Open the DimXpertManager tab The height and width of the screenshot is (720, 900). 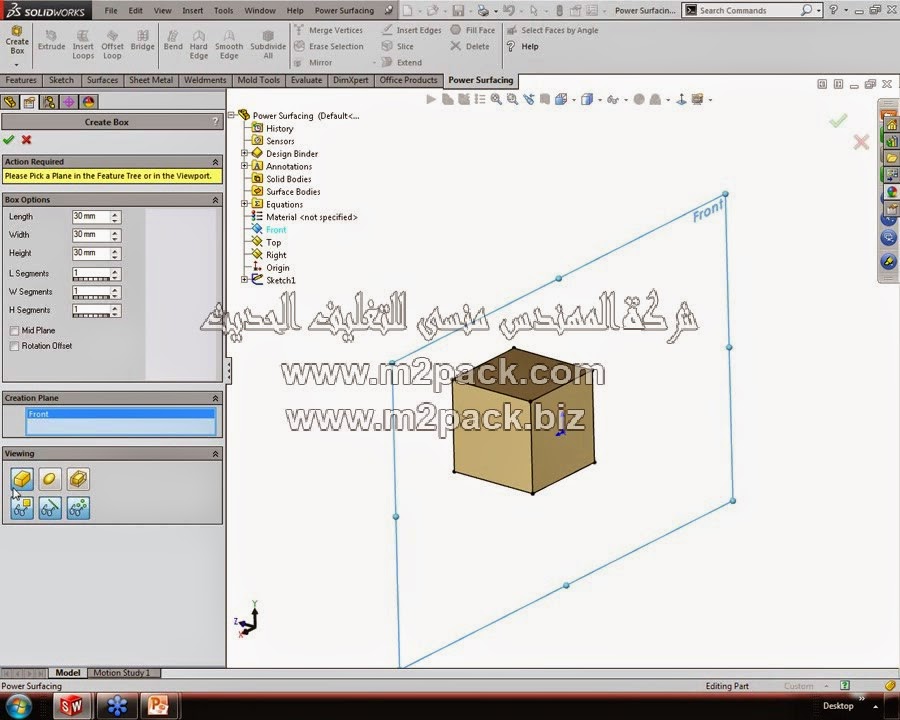tap(68, 102)
